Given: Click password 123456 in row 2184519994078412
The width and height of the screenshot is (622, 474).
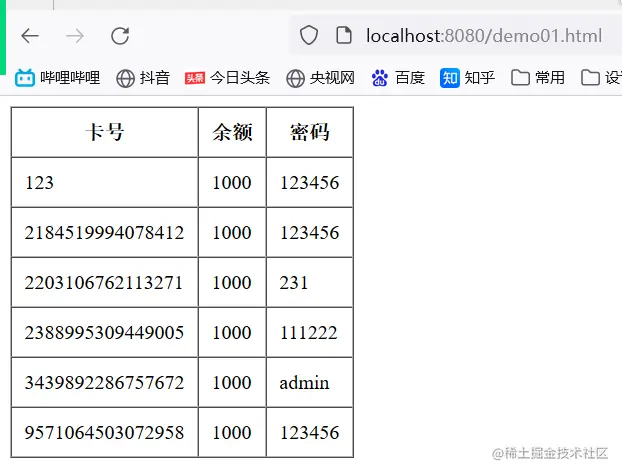Looking at the screenshot, I should 309,232.
